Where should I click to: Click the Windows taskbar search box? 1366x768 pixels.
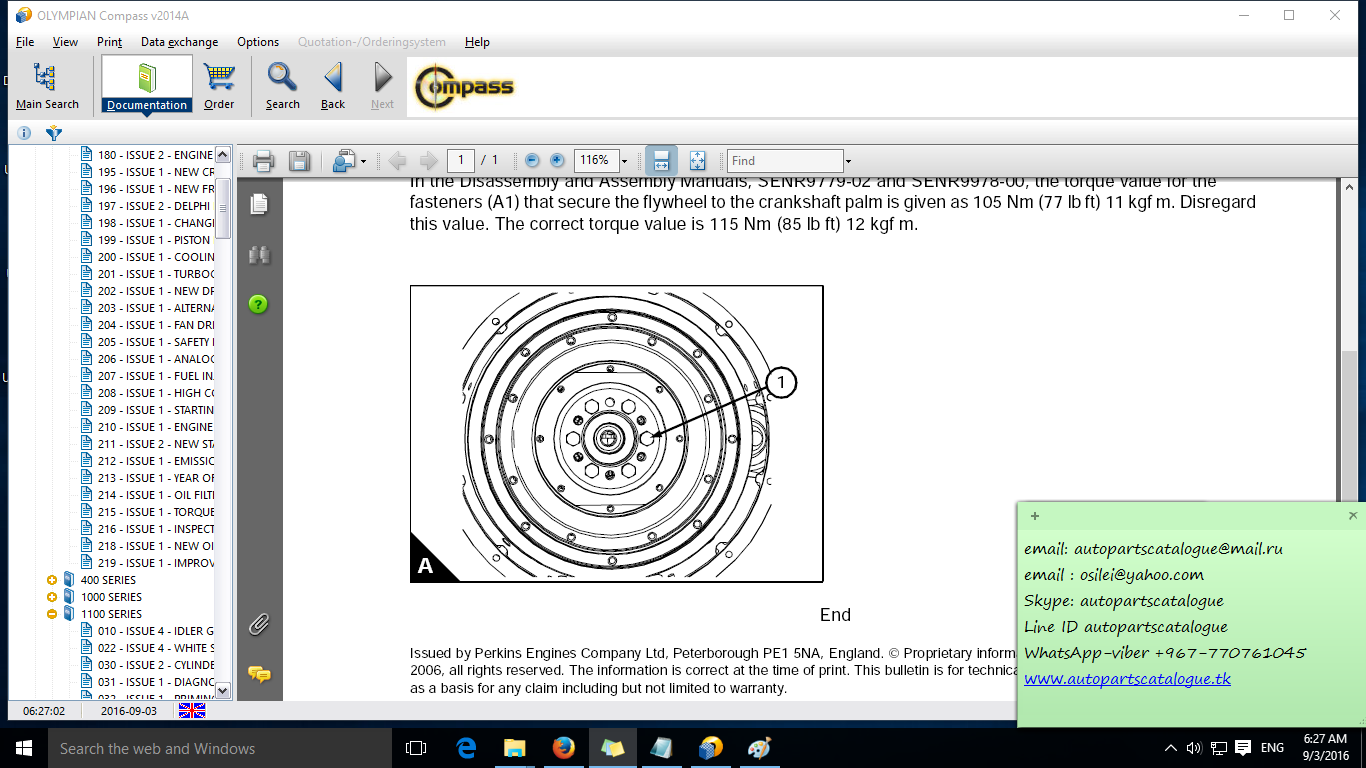click(x=219, y=748)
